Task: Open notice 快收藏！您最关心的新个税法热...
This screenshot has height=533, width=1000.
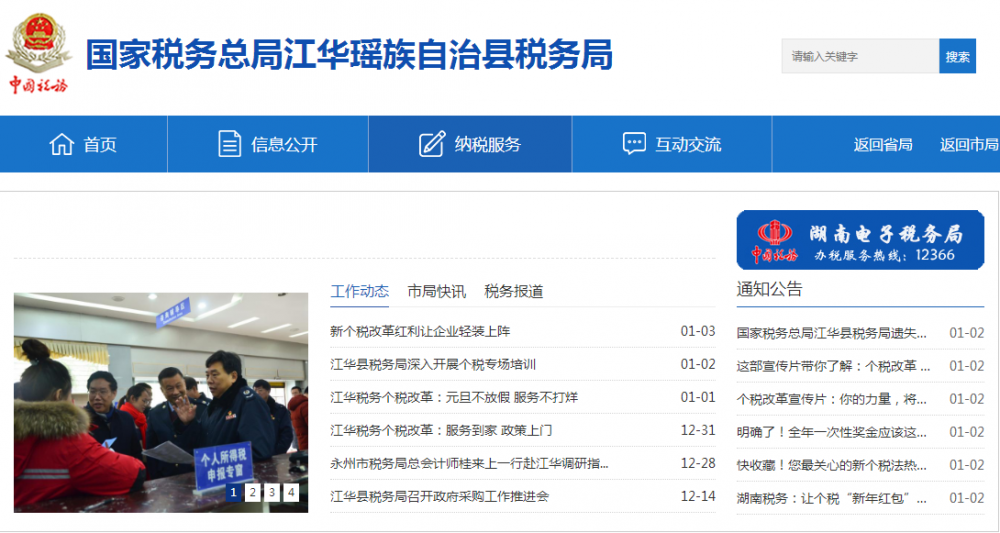Action: pos(834,465)
